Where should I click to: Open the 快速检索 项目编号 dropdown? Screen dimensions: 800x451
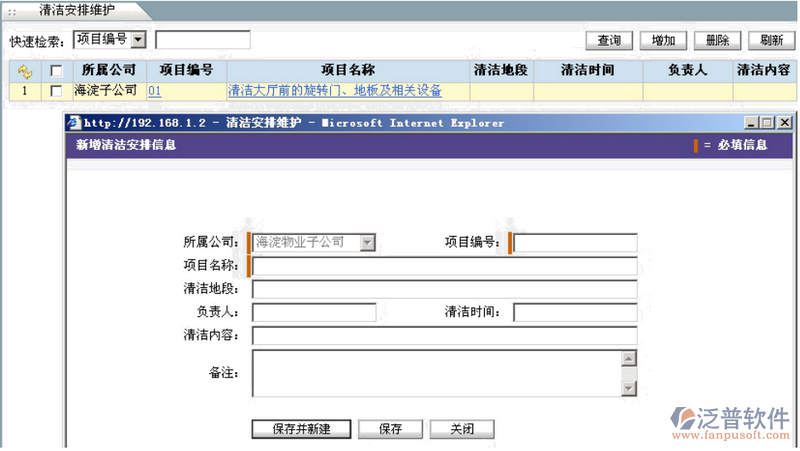(x=138, y=40)
